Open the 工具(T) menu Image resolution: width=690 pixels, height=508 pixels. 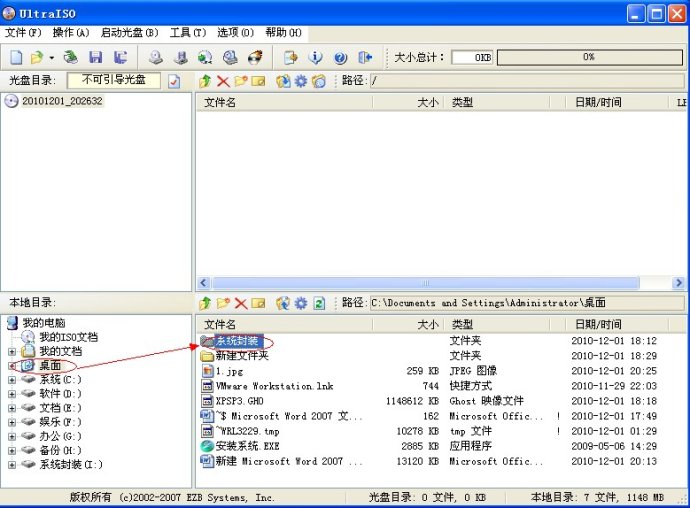tap(188, 33)
